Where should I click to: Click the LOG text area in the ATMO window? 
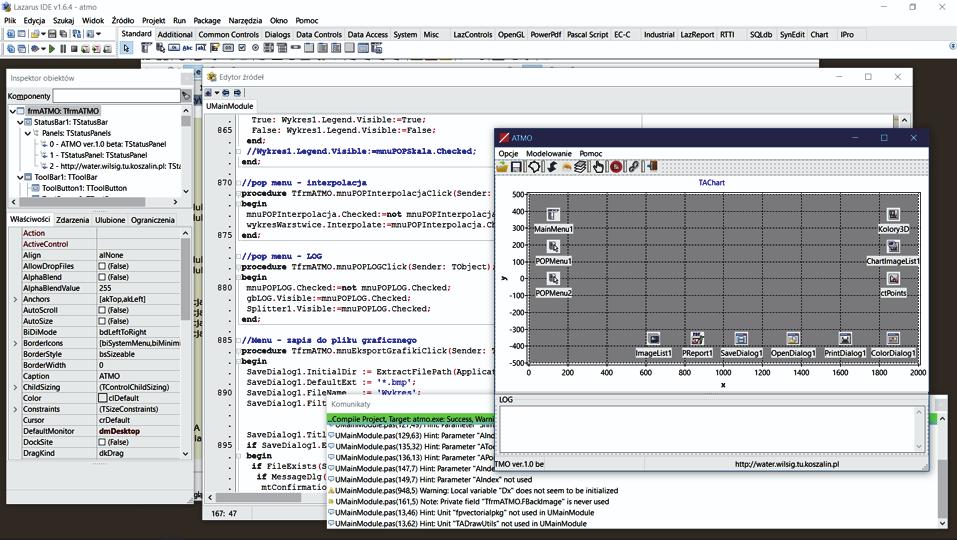[x=707, y=430]
